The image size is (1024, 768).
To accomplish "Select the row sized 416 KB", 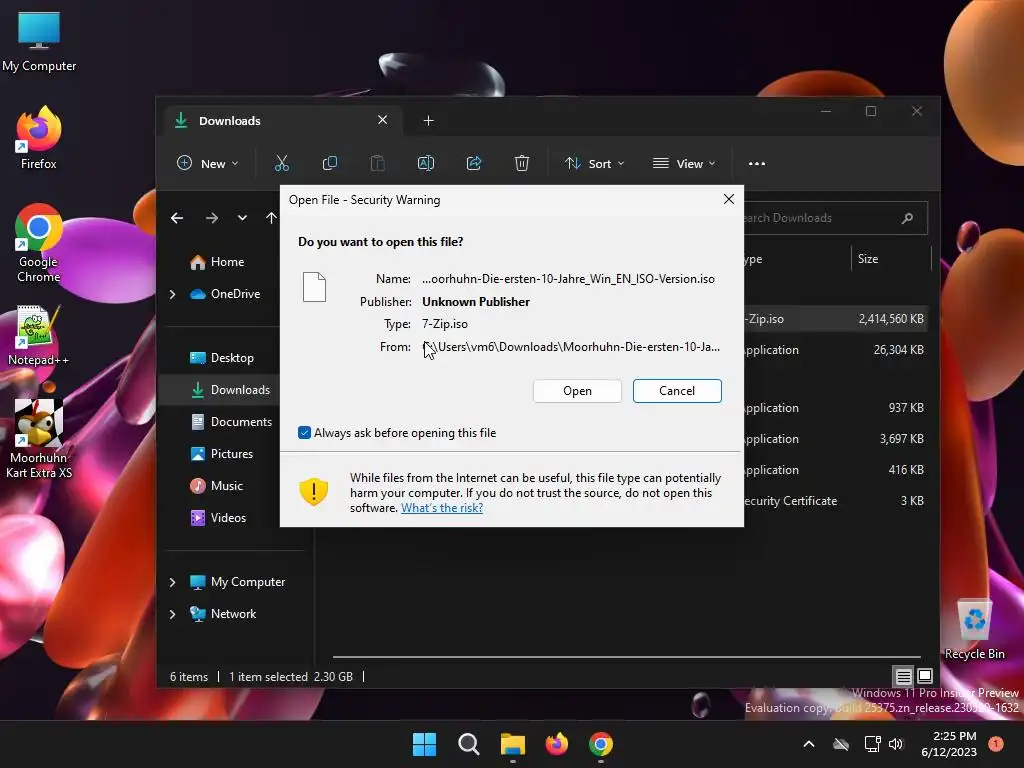I will (x=835, y=470).
